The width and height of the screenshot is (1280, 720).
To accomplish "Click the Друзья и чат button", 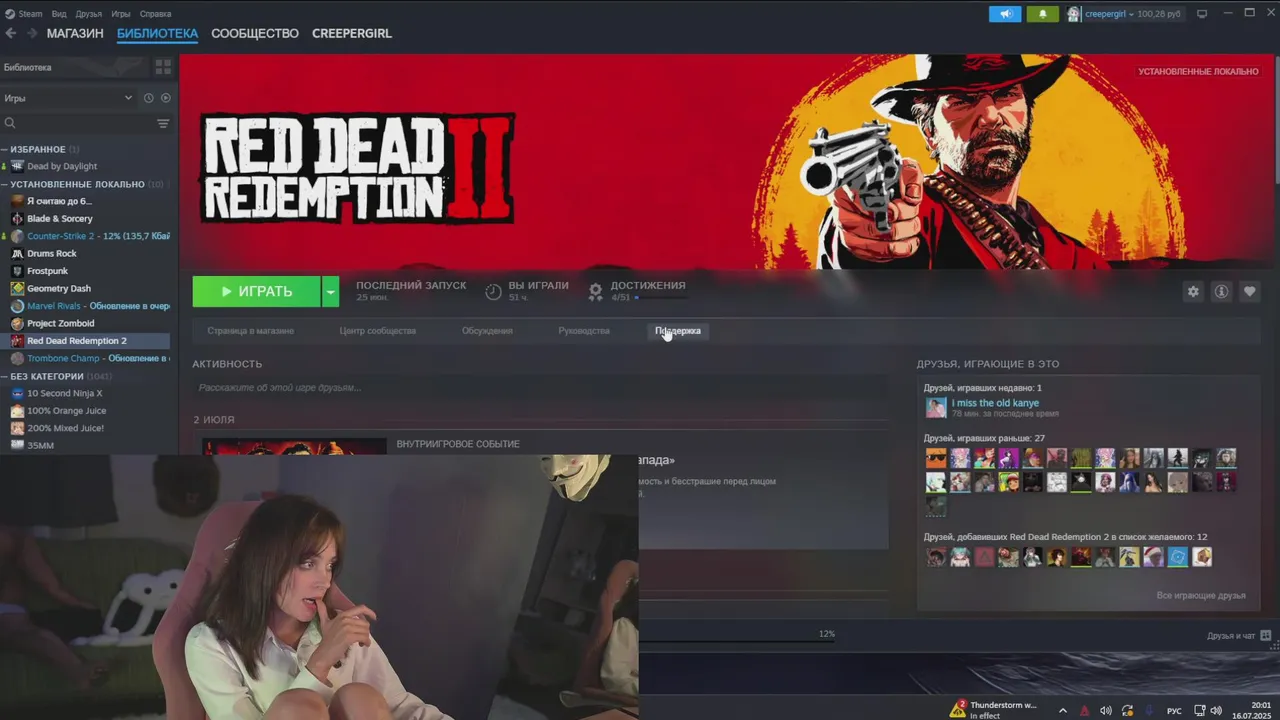I will point(1231,635).
